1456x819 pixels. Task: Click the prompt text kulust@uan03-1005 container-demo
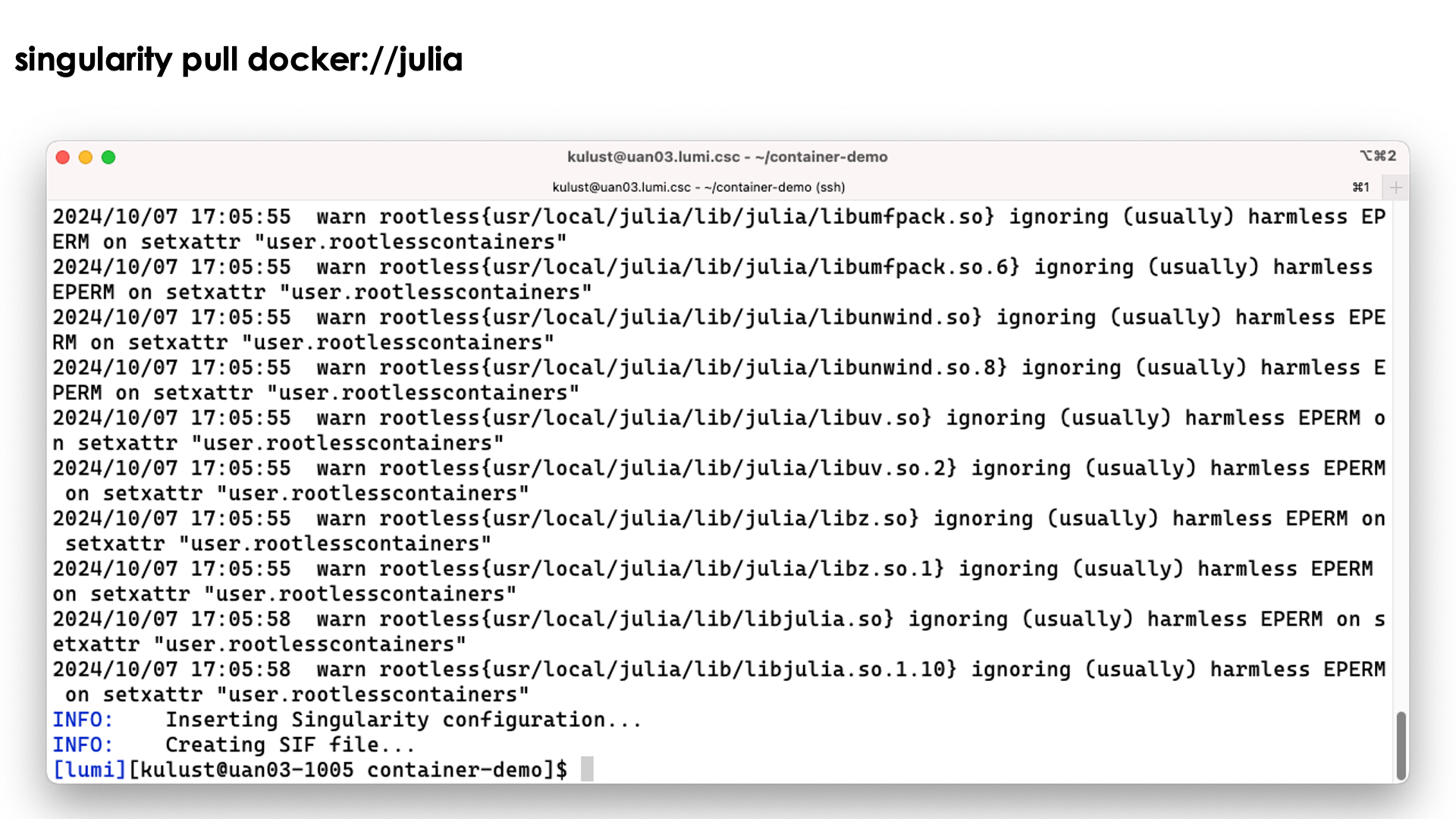[342, 770]
